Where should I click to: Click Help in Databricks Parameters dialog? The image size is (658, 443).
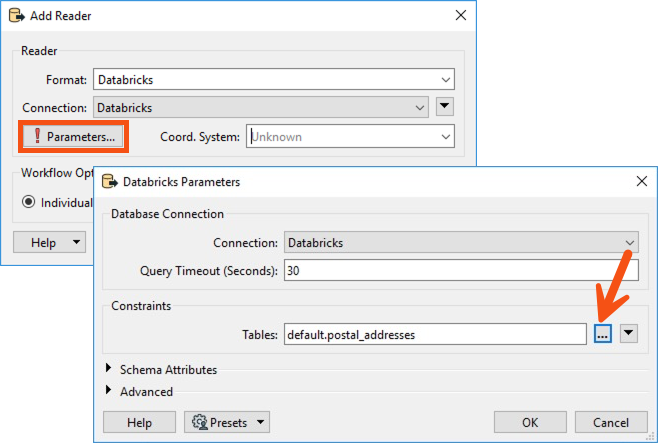(139, 422)
